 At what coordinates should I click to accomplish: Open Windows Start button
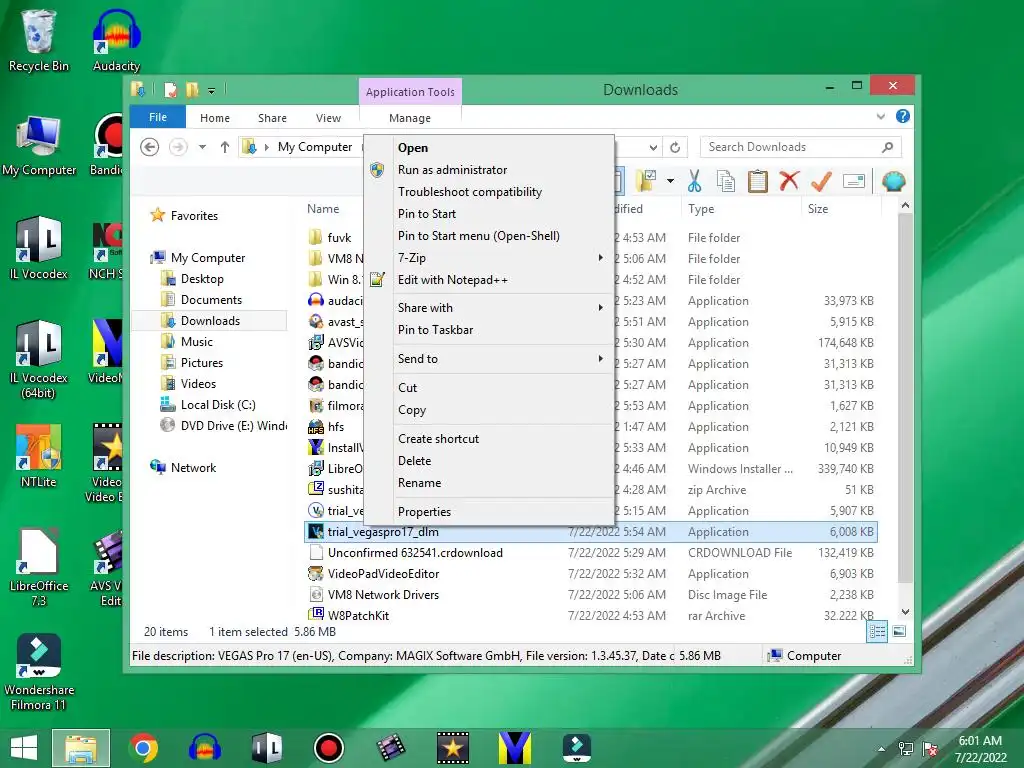pos(24,748)
